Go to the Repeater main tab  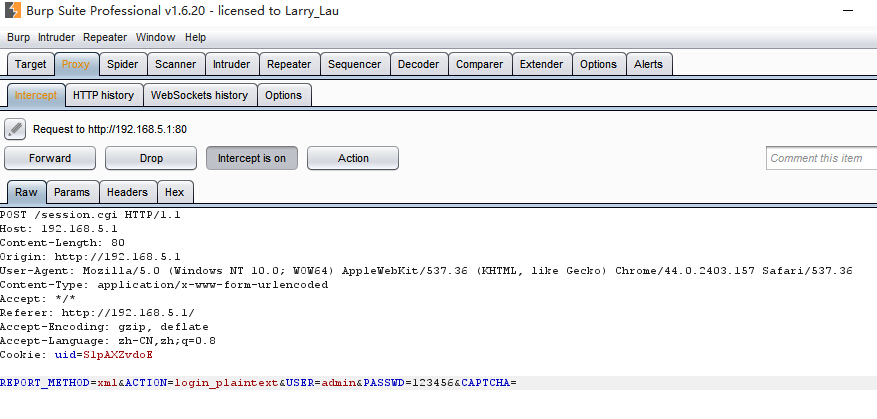[289, 64]
